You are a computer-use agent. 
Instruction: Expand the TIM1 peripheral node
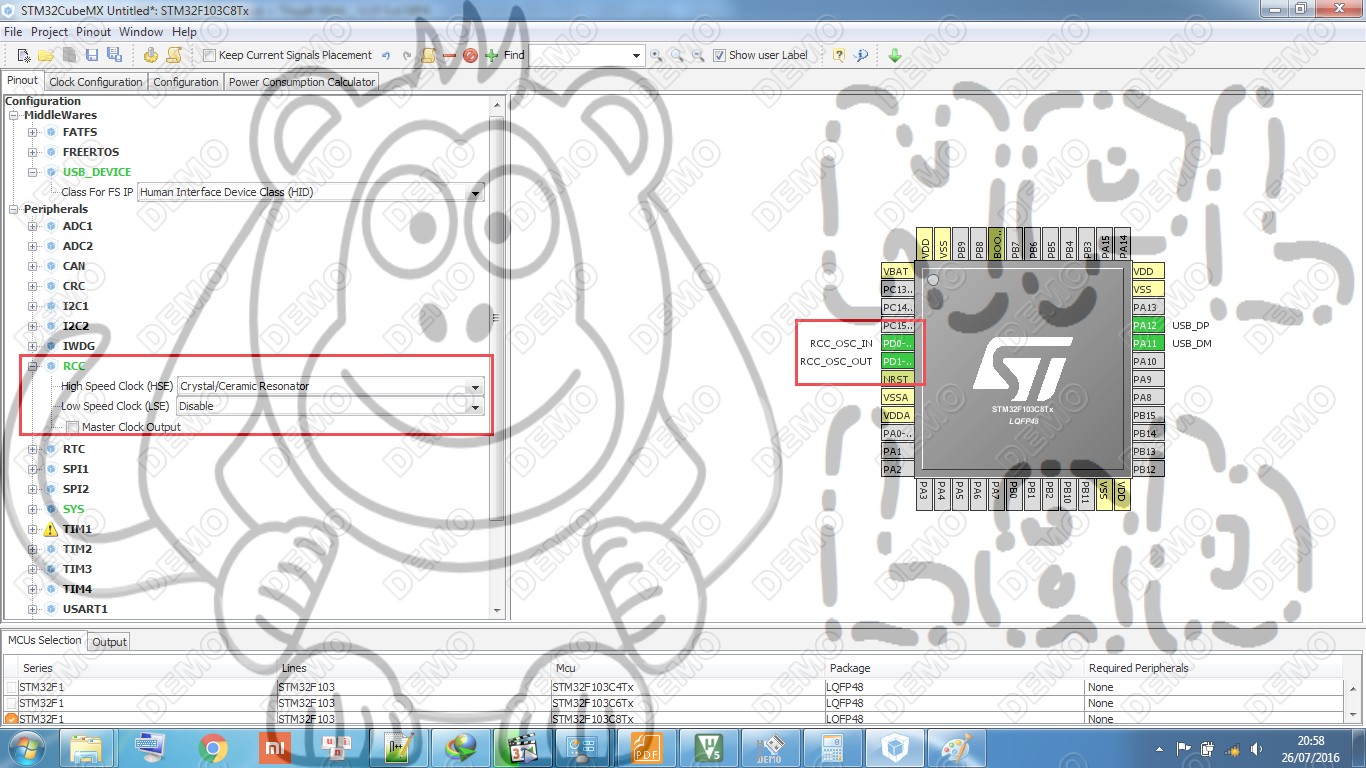(x=33, y=528)
